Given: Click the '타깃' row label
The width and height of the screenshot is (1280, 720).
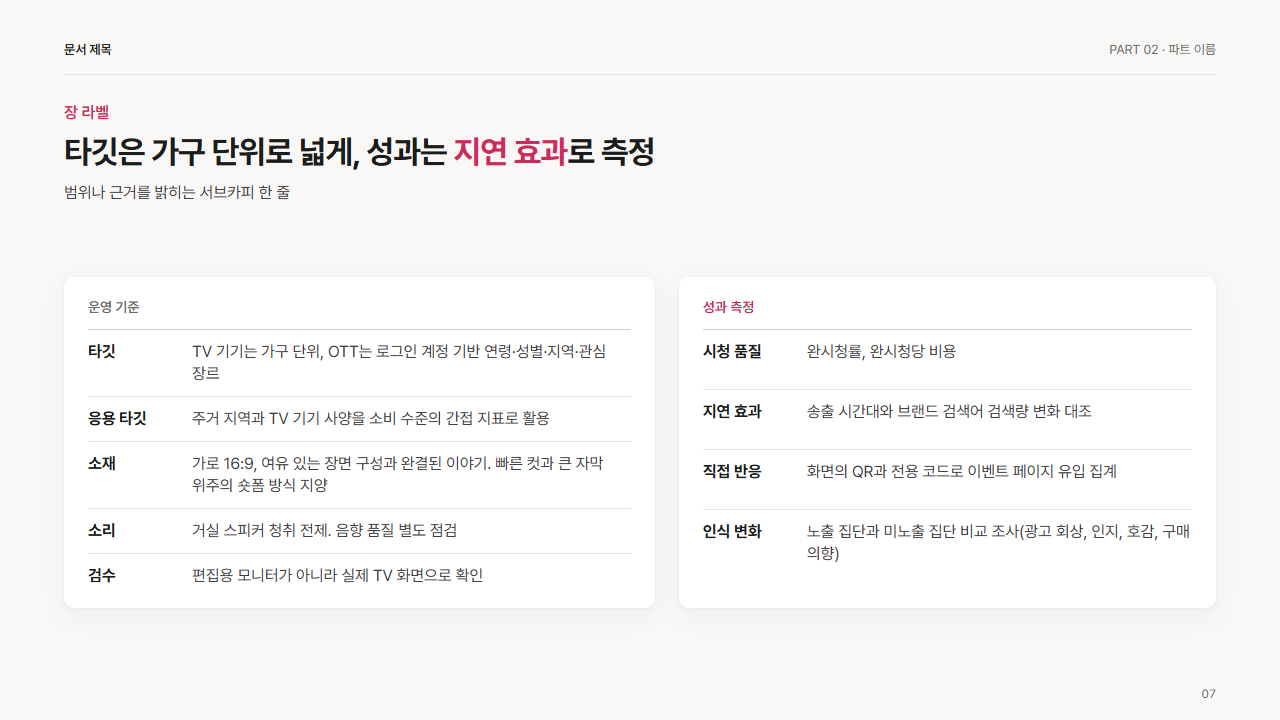Looking at the screenshot, I should coord(102,351).
